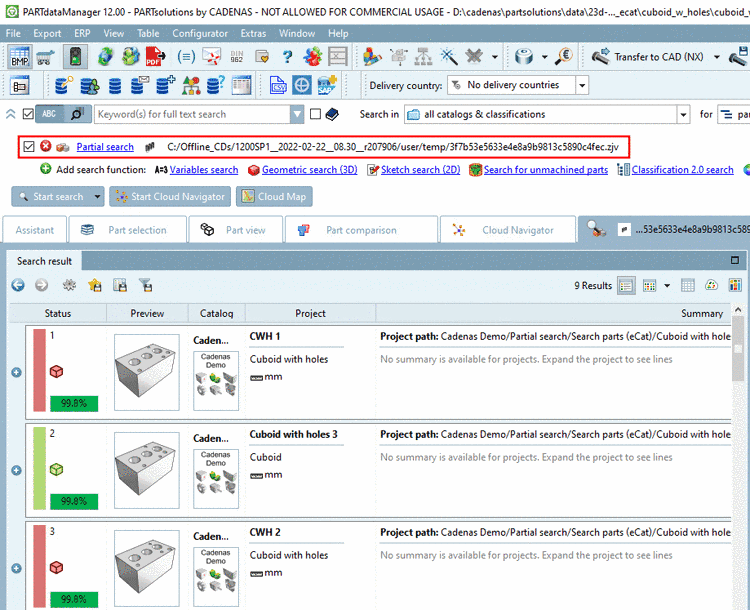Maximize the Search result panel
The width and height of the screenshot is (750, 610).
point(735,260)
